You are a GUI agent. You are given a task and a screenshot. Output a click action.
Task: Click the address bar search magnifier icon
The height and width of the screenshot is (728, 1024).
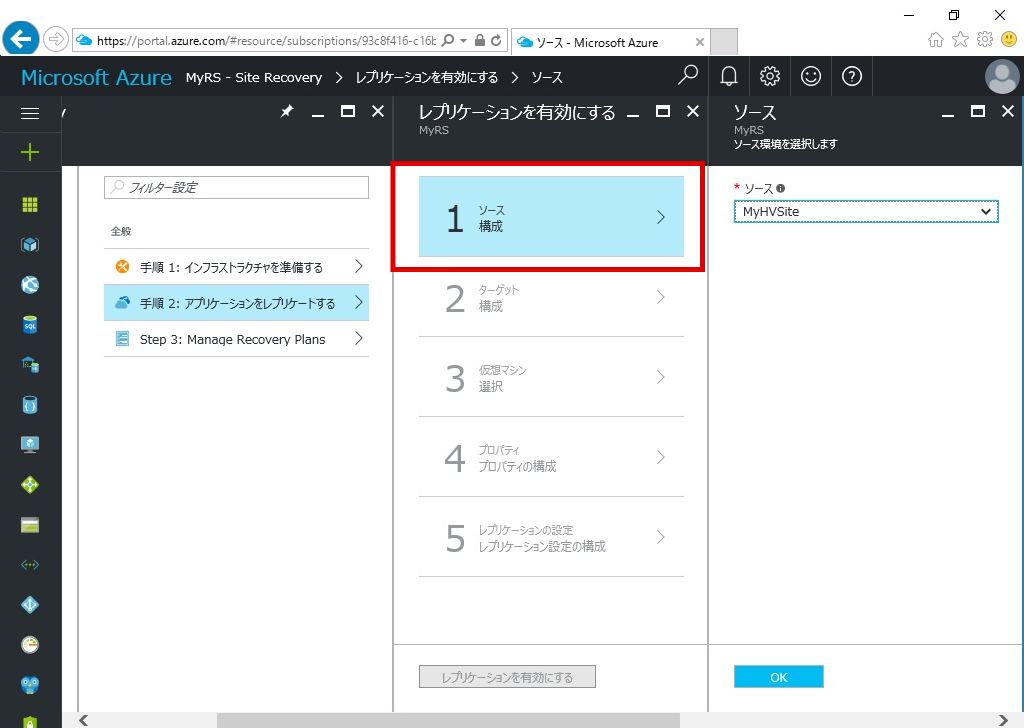(448, 40)
